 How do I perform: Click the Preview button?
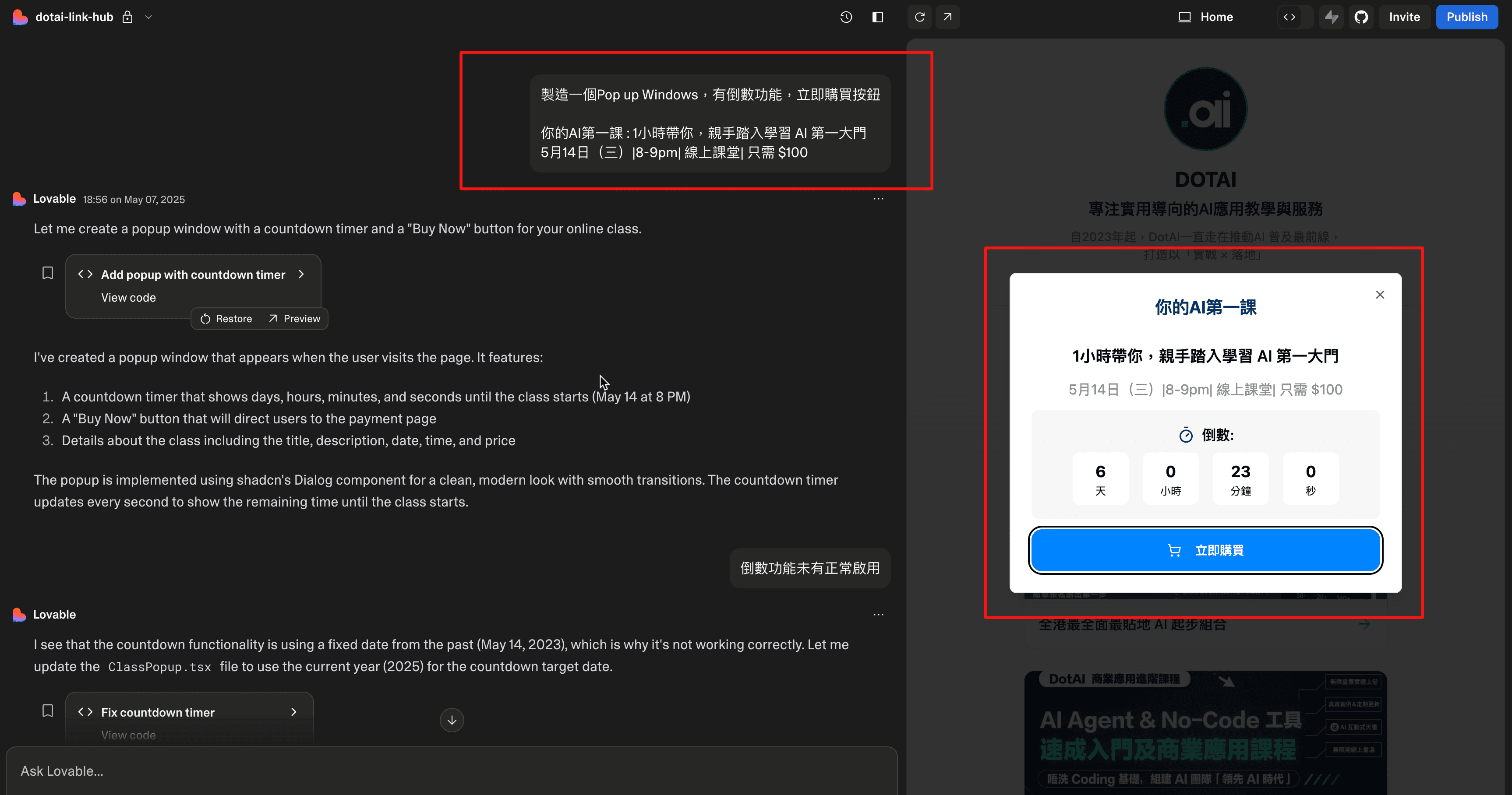tap(295, 319)
